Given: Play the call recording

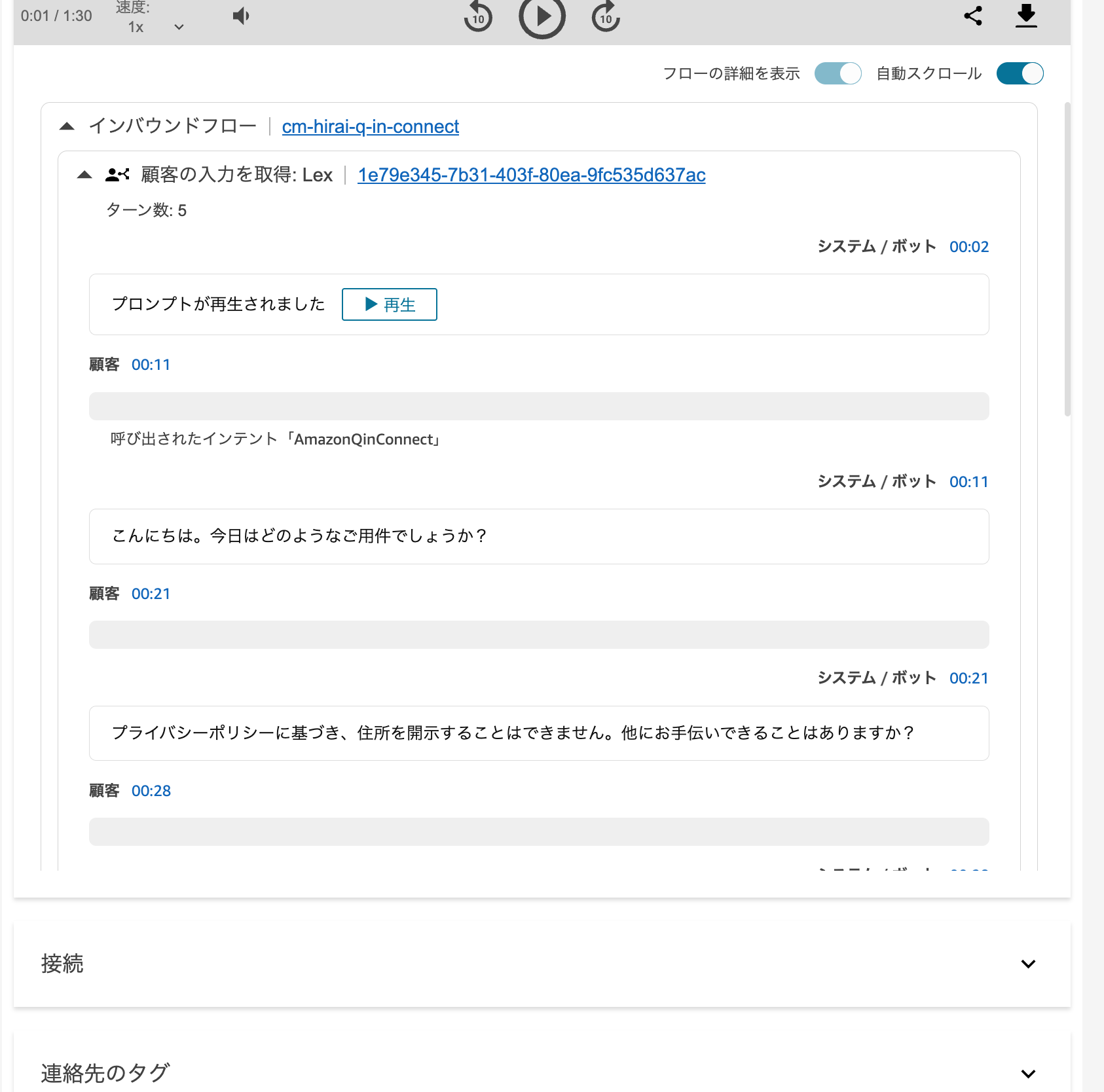Looking at the screenshot, I should pyautogui.click(x=542, y=17).
